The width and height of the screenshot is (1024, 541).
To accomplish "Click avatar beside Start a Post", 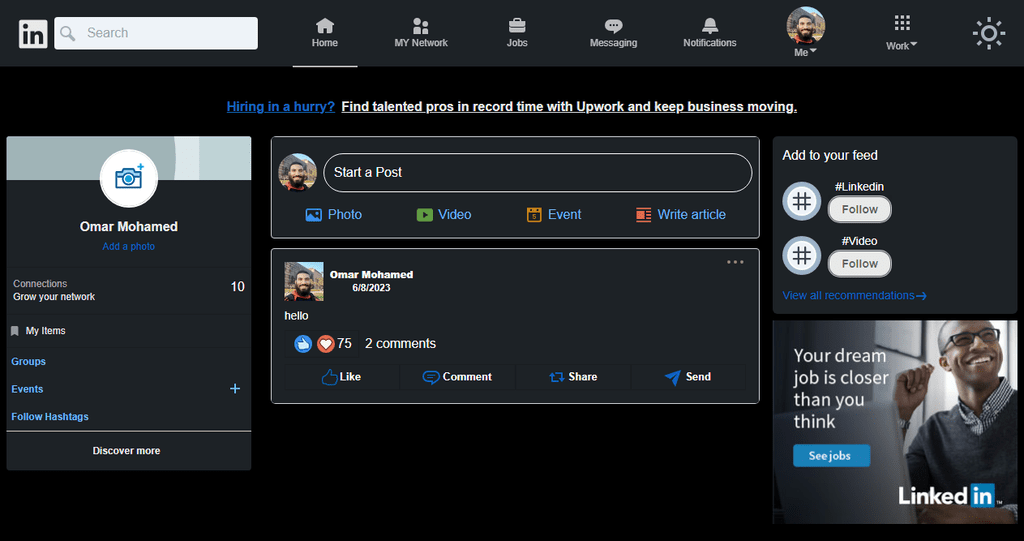I will point(297,172).
